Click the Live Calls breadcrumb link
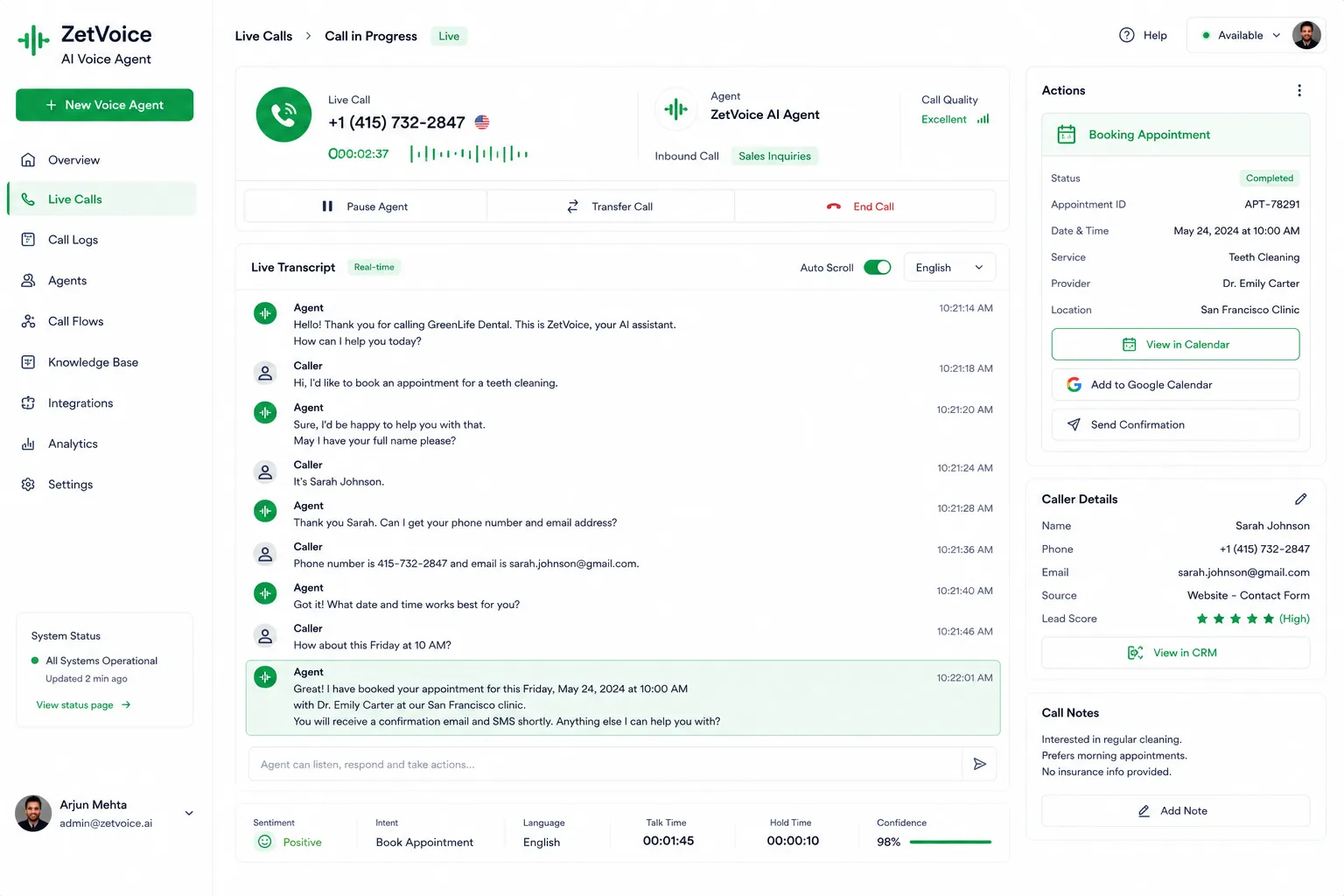This screenshot has height=896, width=1344. (x=263, y=36)
